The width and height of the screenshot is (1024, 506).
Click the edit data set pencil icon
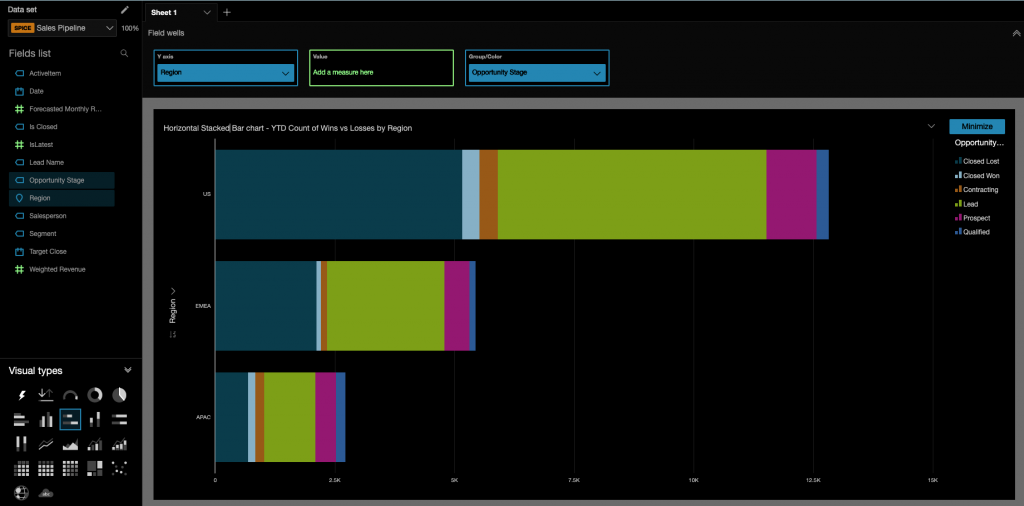pos(125,9)
